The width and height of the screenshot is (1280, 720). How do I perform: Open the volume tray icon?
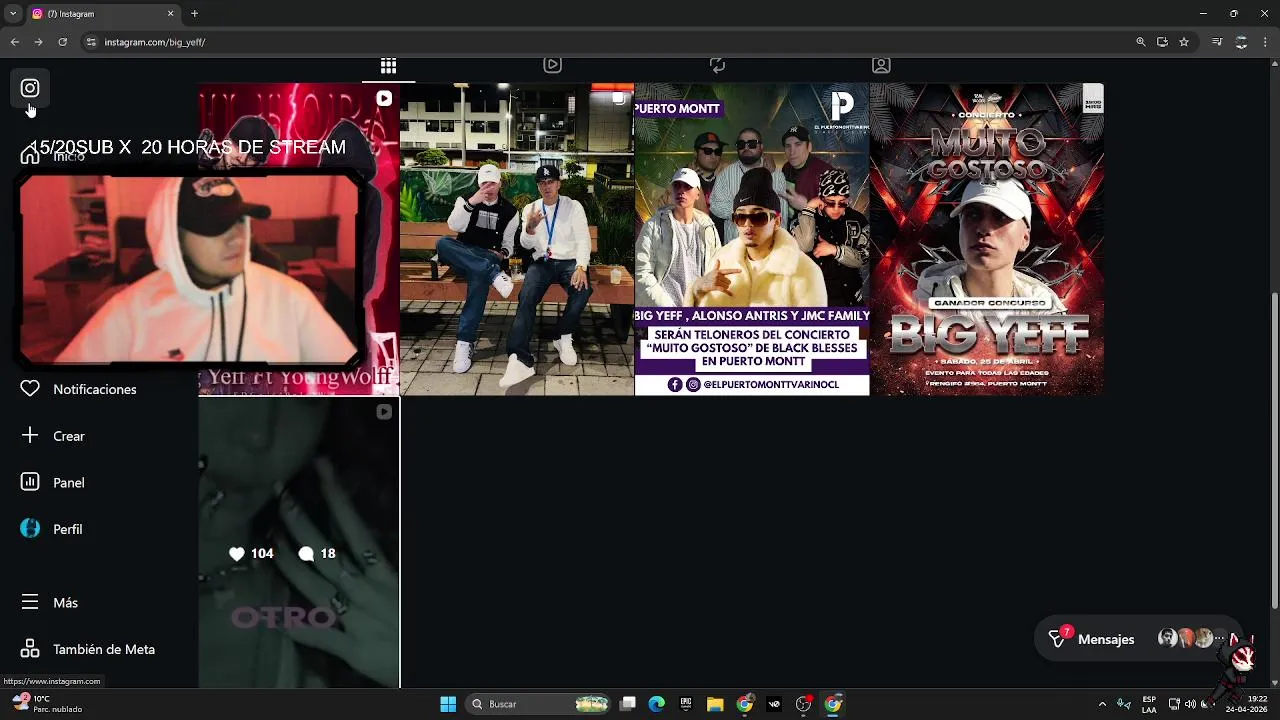pyautogui.click(x=1190, y=704)
